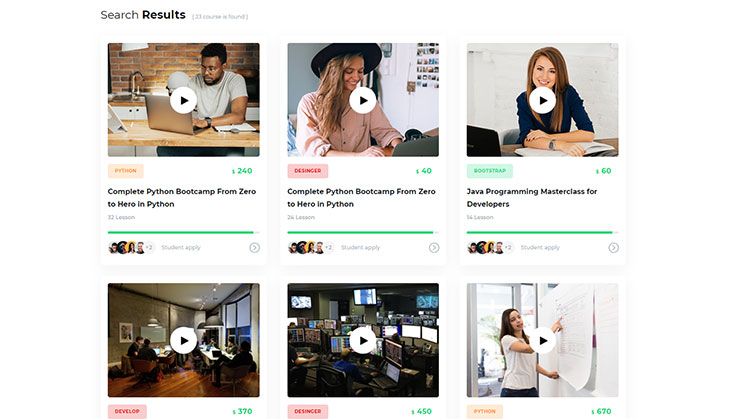
Task: Select the DESINGER tag on the $40 course
Action: point(306,171)
